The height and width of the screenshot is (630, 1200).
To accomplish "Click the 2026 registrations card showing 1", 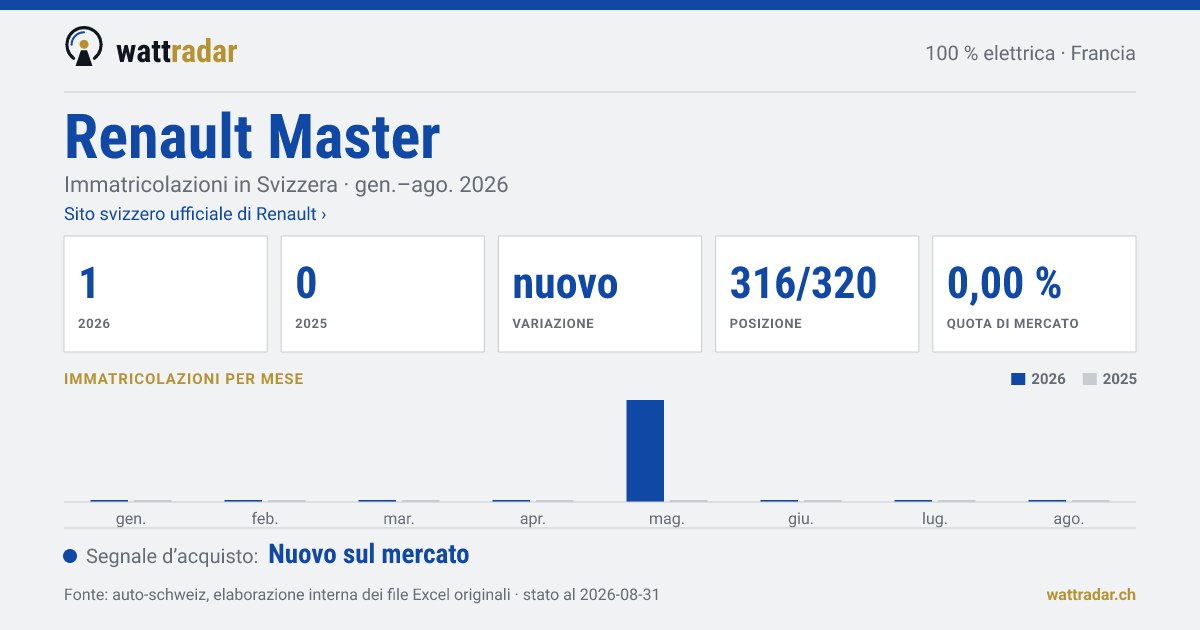I will 166,294.
